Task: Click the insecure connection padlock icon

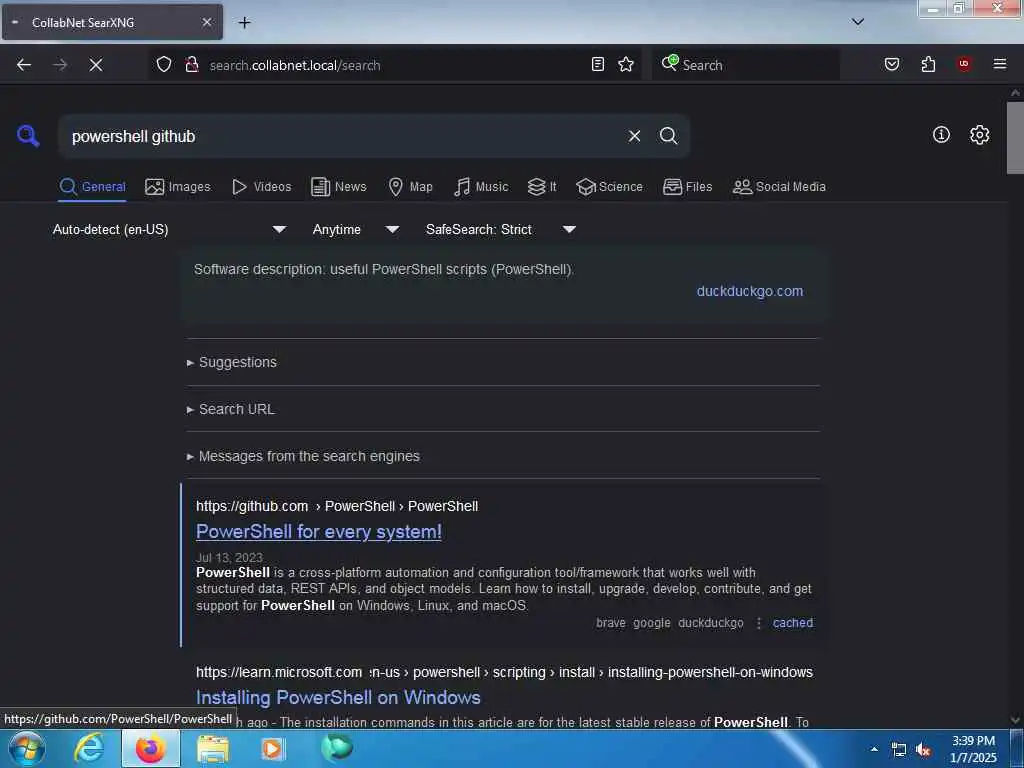Action: (x=191, y=64)
